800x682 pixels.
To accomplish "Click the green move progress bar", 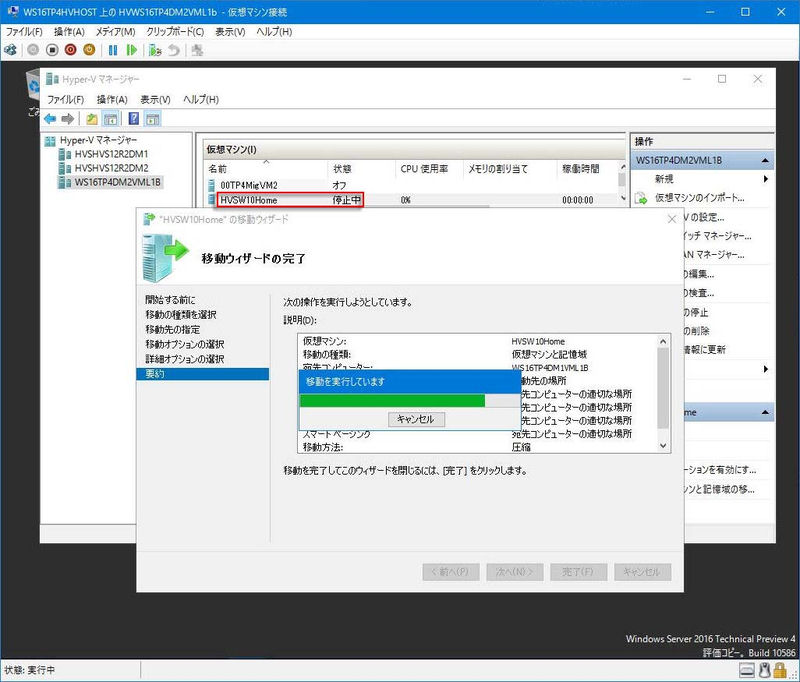I will pos(410,401).
